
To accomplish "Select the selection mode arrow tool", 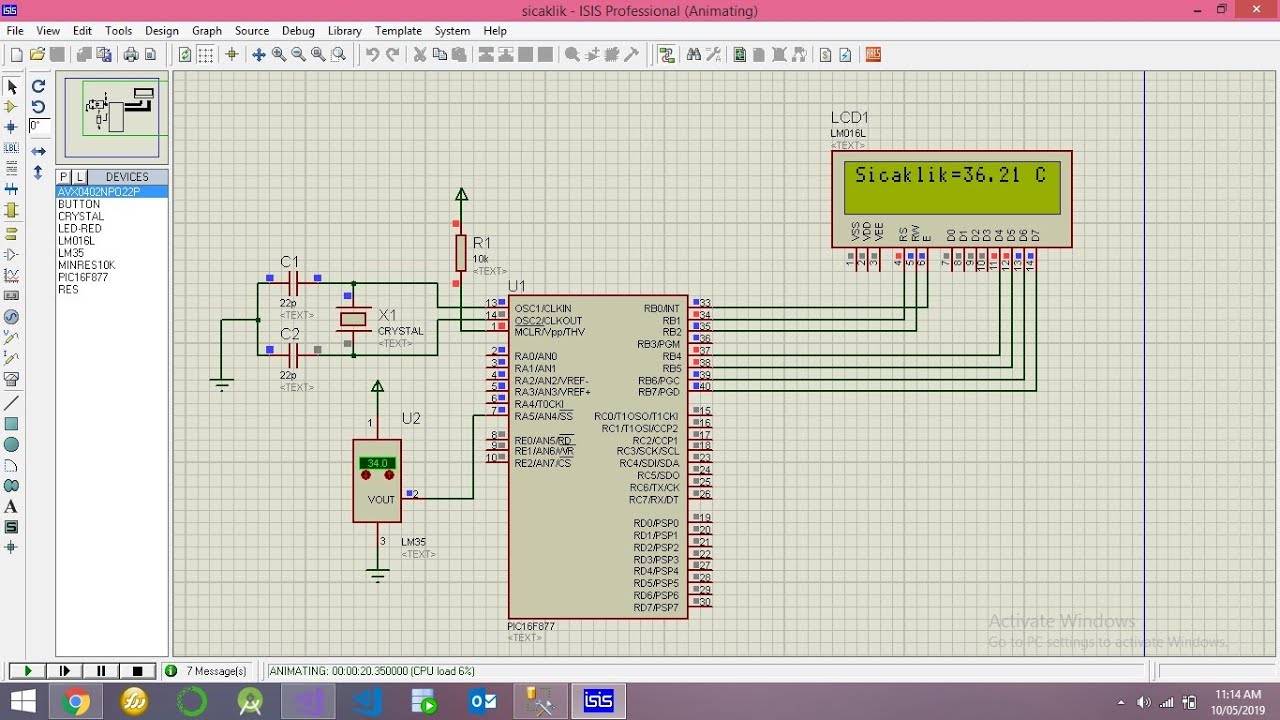I will point(12,87).
